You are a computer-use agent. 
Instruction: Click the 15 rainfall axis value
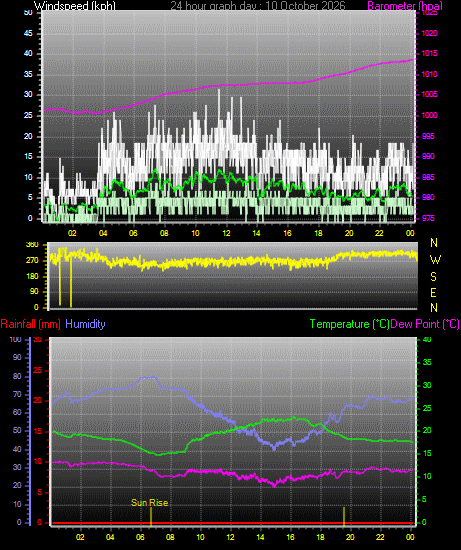pyautogui.click(x=37, y=431)
